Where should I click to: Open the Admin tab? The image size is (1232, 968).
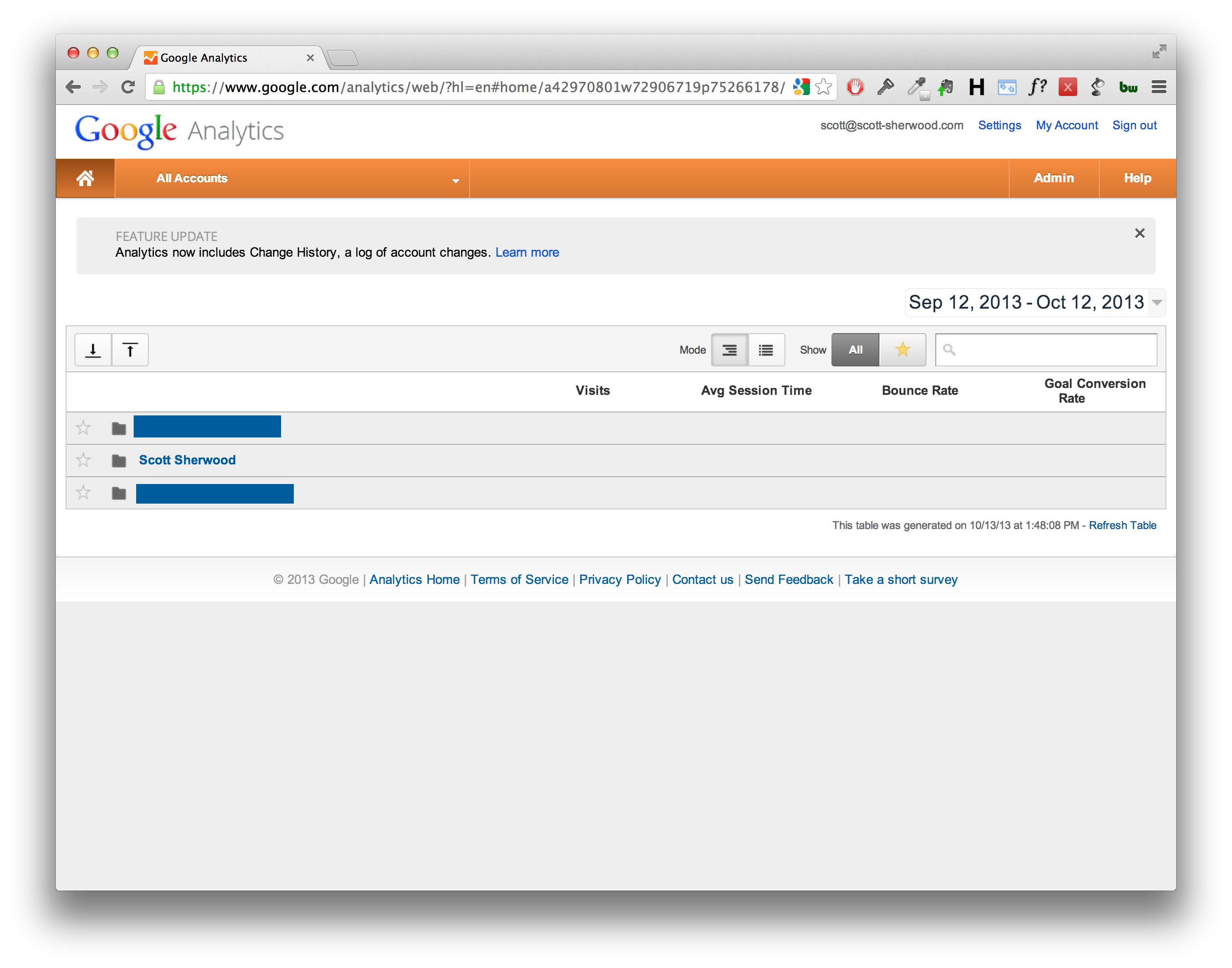pyautogui.click(x=1054, y=178)
